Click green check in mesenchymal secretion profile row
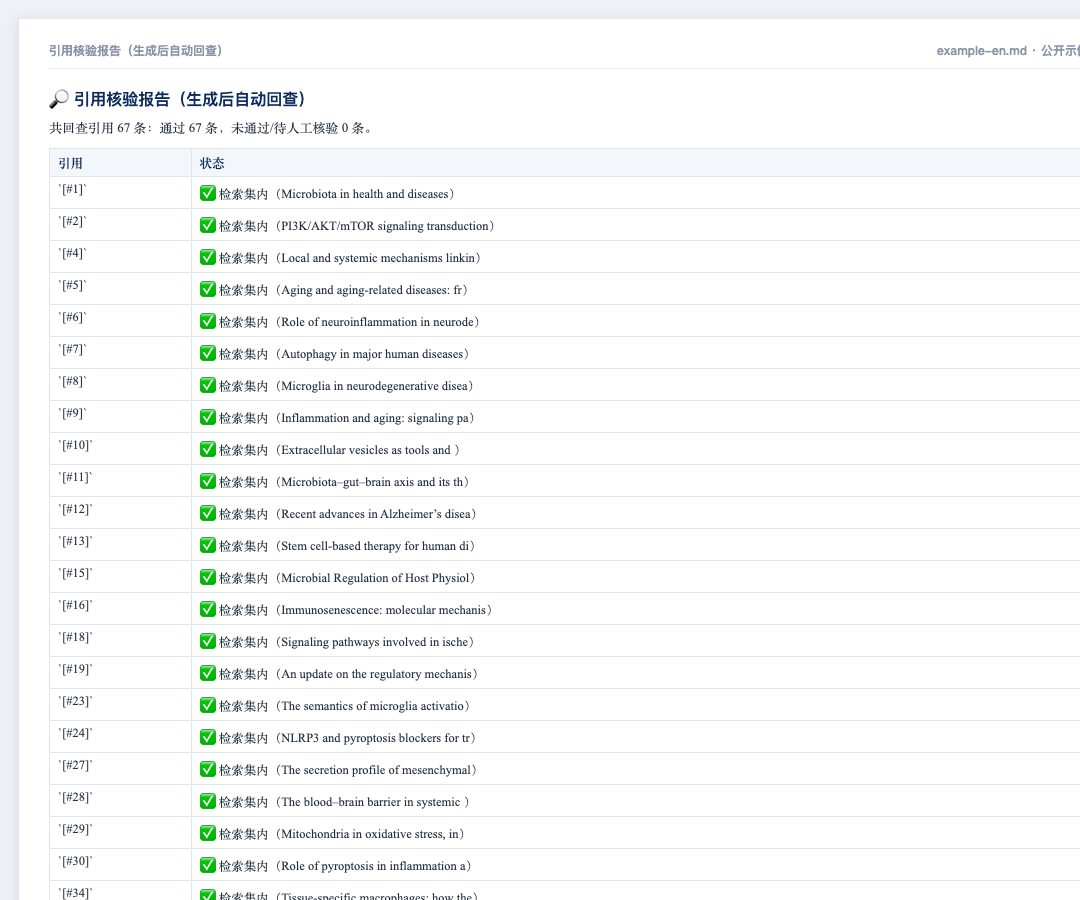 point(208,770)
